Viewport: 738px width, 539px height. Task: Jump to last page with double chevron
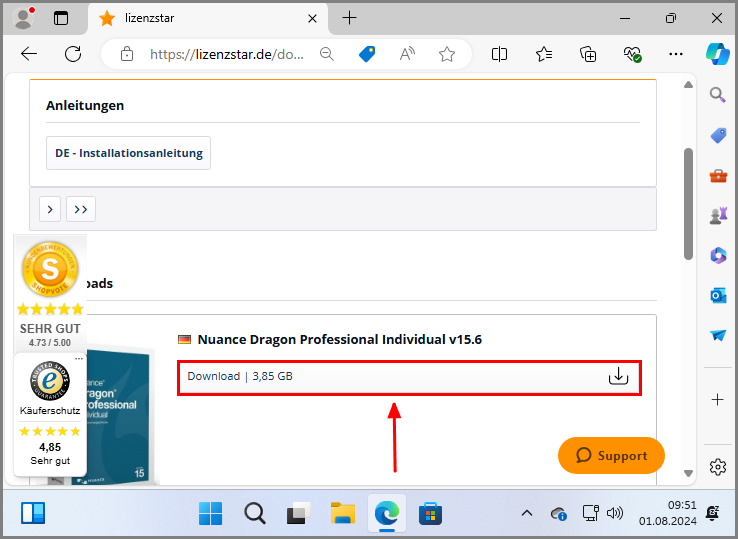(x=81, y=209)
